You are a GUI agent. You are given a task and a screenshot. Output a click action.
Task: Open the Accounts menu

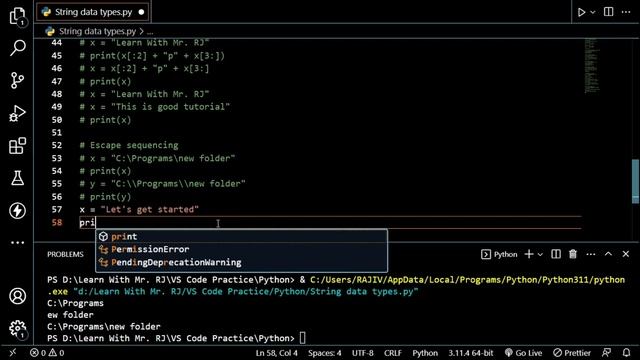point(17,296)
